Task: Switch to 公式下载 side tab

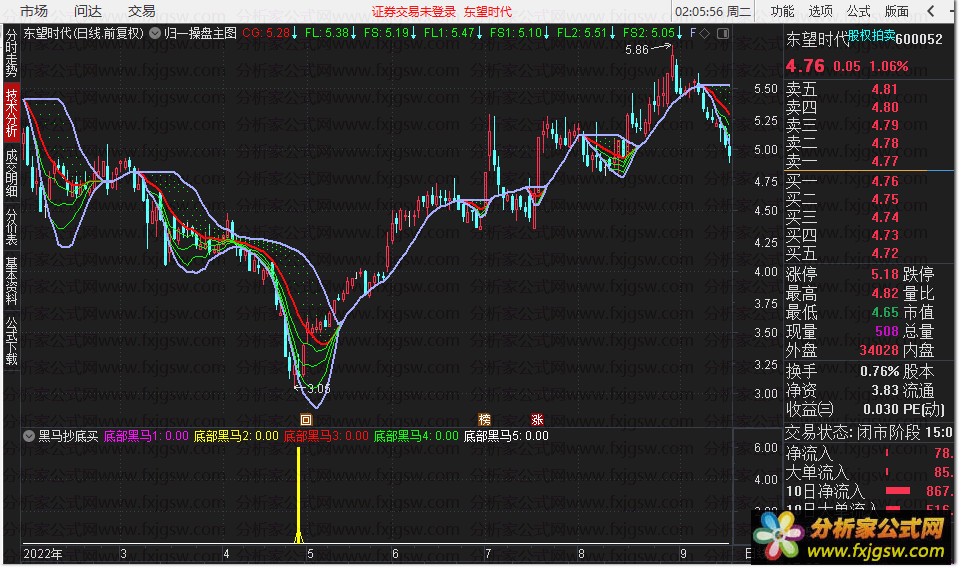Action: click(x=11, y=341)
